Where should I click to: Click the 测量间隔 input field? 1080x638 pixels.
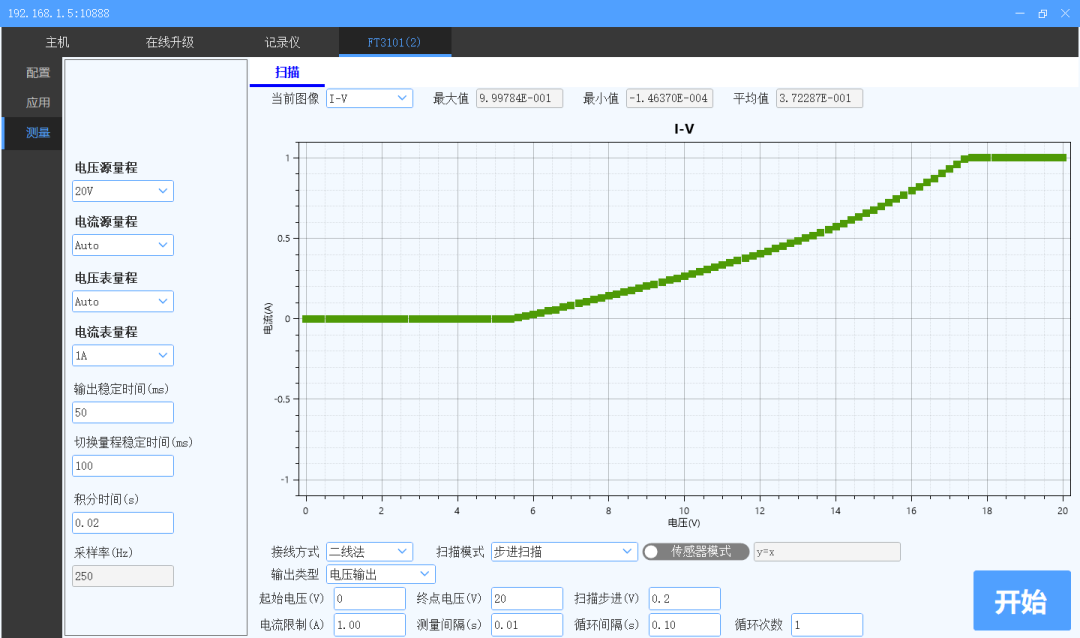(x=527, y=625)
